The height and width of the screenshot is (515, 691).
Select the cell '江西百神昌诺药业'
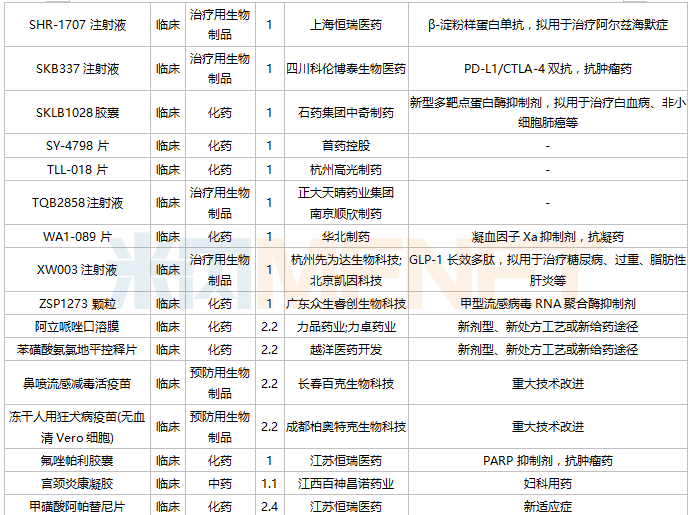pos(346,483)
